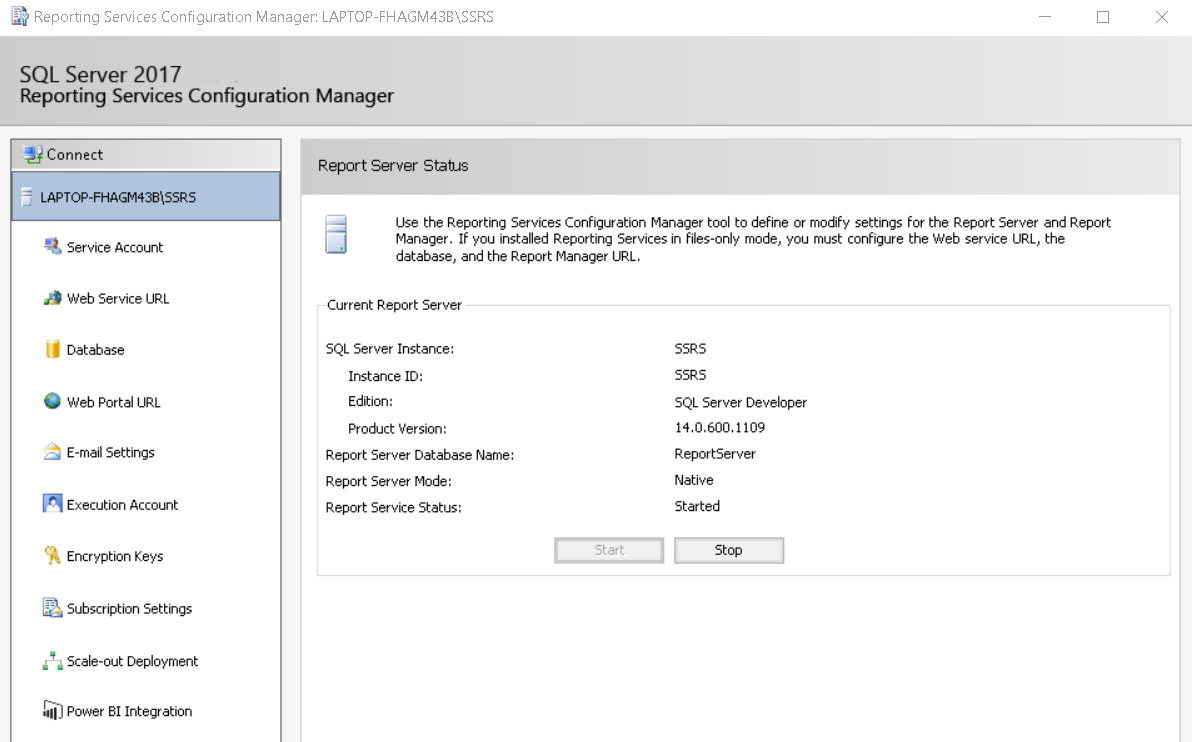Click the app icon in the title bar
The image size is (1192, 742).
[x=20, y=16]
